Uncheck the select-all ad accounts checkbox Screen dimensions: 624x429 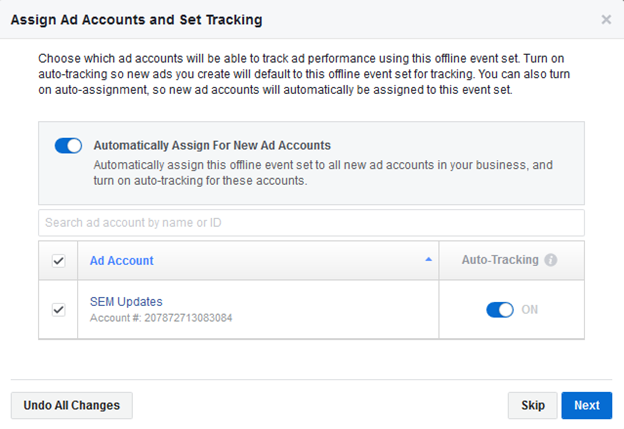[58, 261]
